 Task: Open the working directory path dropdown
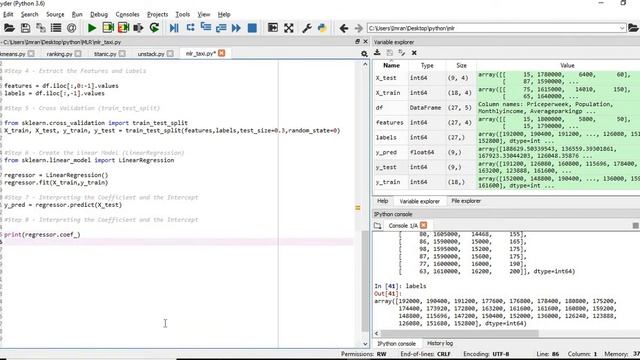622,28
